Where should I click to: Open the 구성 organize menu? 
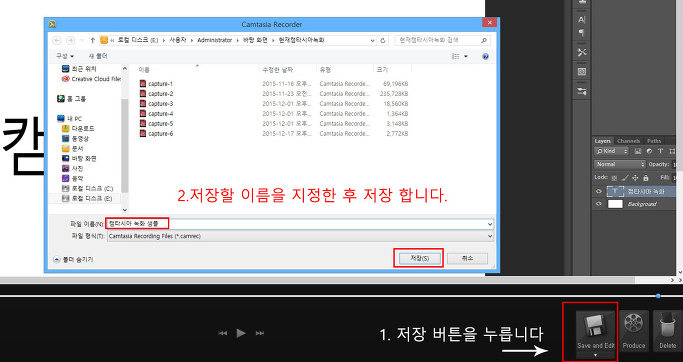click(64, 56)
